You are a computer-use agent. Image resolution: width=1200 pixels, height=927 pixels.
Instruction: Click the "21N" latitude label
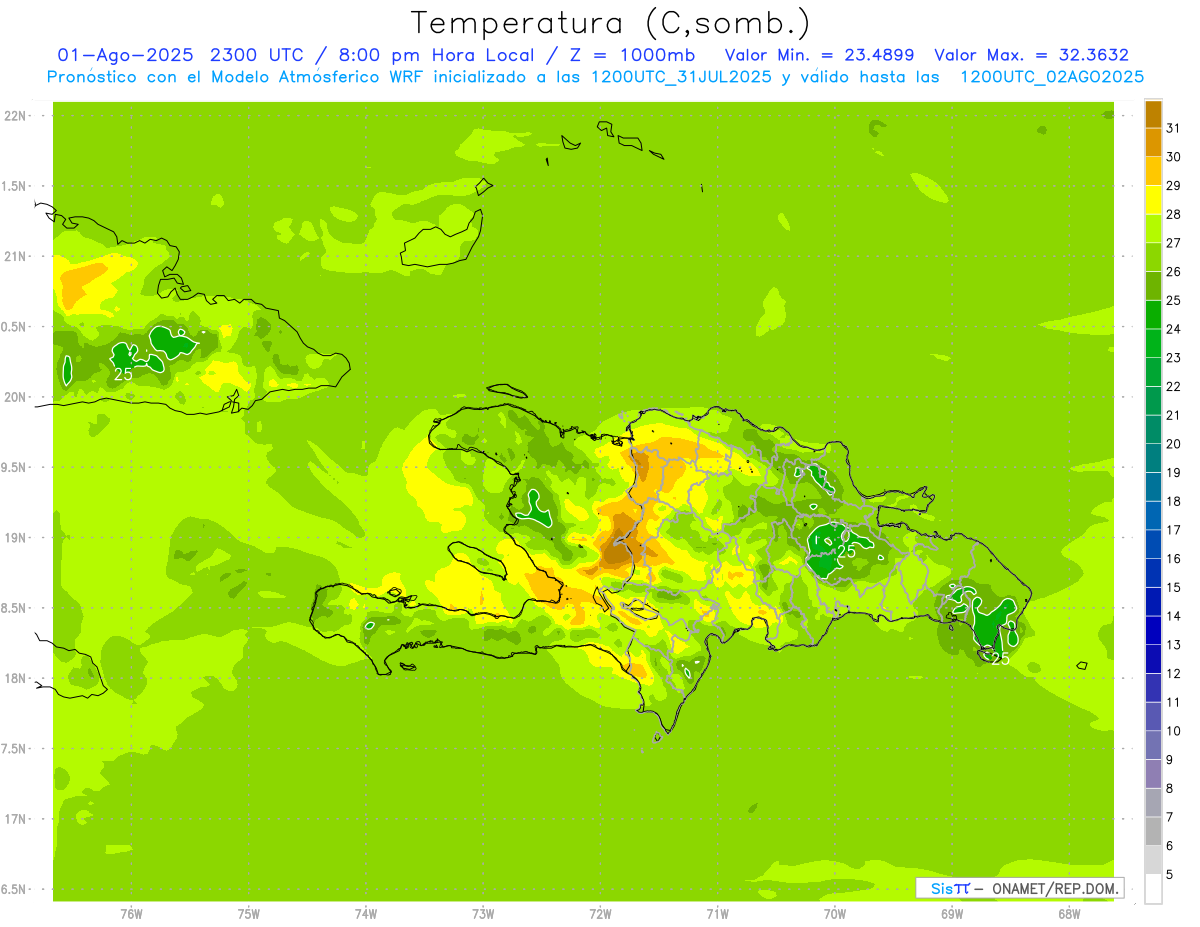pos(15,256)
